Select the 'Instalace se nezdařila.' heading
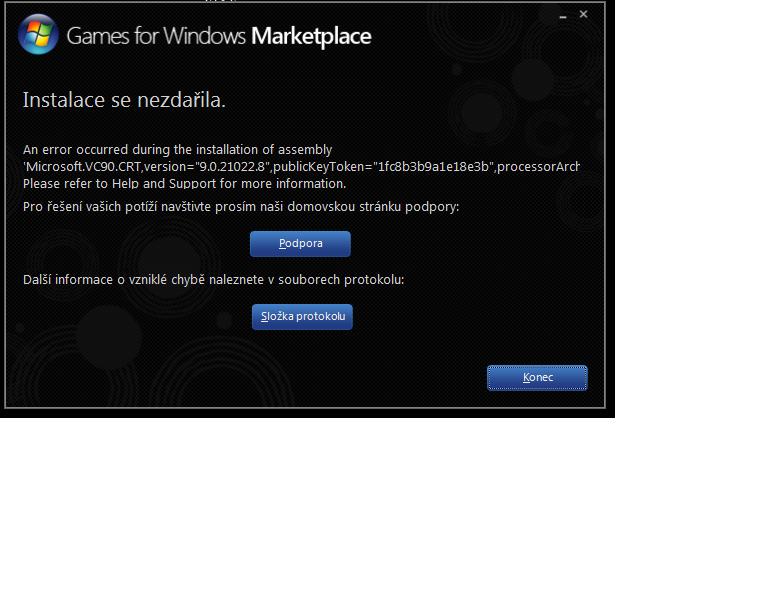This screenshot has height=614, width=768. point(124,100)
